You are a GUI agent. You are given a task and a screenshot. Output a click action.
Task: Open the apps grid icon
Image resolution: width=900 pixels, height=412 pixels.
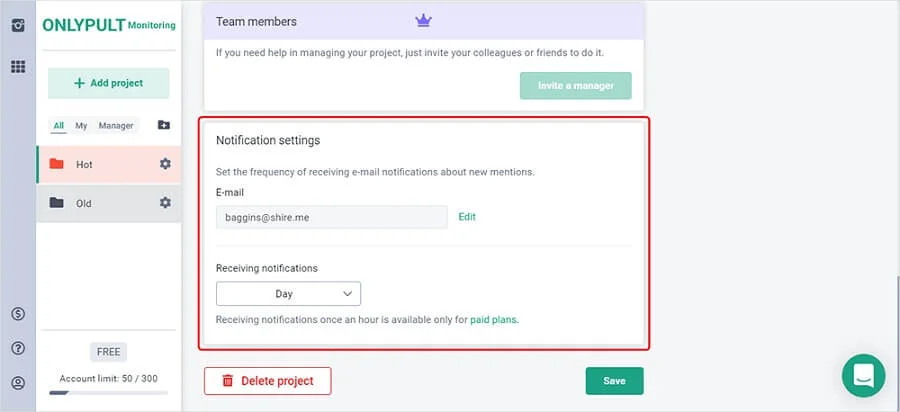point(17,67)
